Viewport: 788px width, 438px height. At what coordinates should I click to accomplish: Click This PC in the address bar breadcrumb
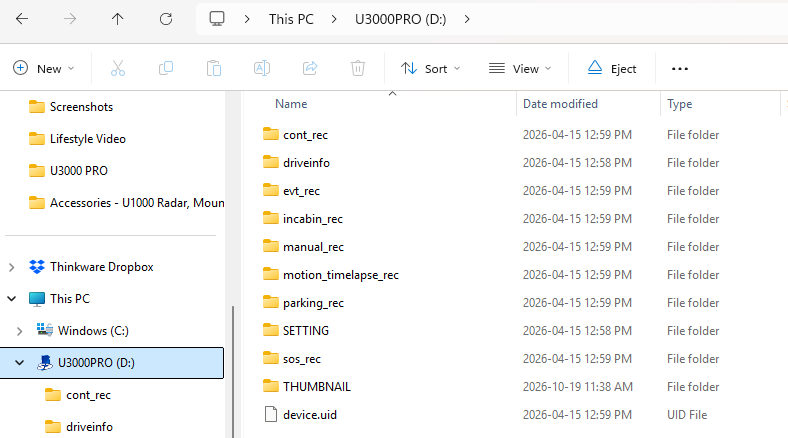click(291, 19)
